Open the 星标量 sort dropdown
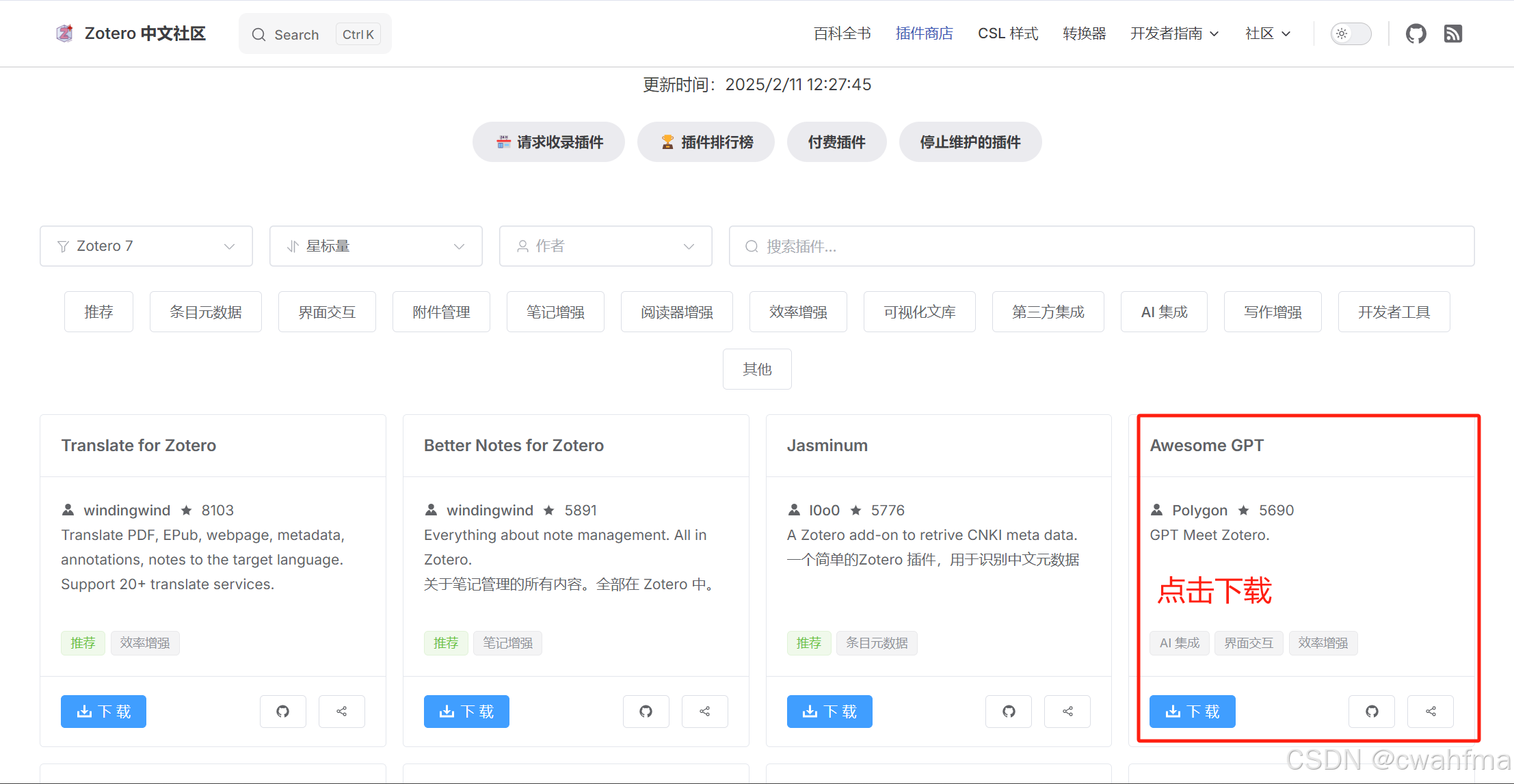The height and width of the screenshot is (784, 1514). [375, 246]
